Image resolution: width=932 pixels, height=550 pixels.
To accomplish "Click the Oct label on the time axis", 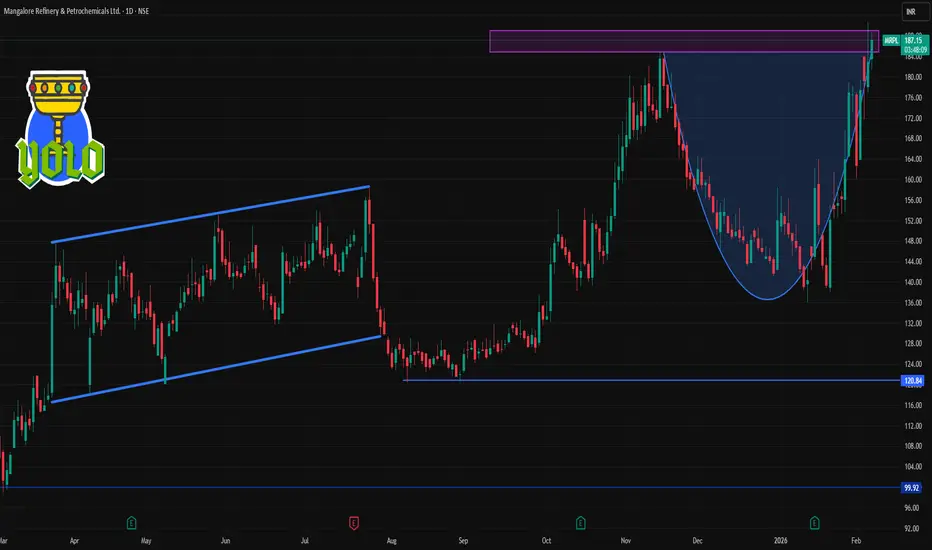I will (x=546, y=541).
